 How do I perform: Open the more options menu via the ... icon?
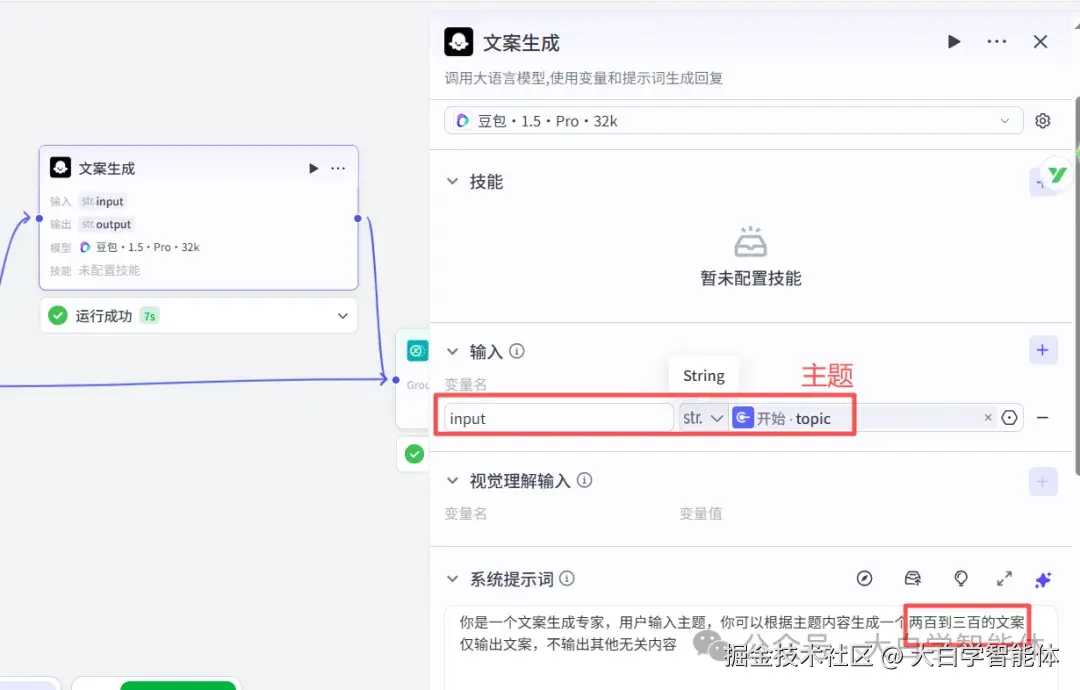(x=997, y=42)
